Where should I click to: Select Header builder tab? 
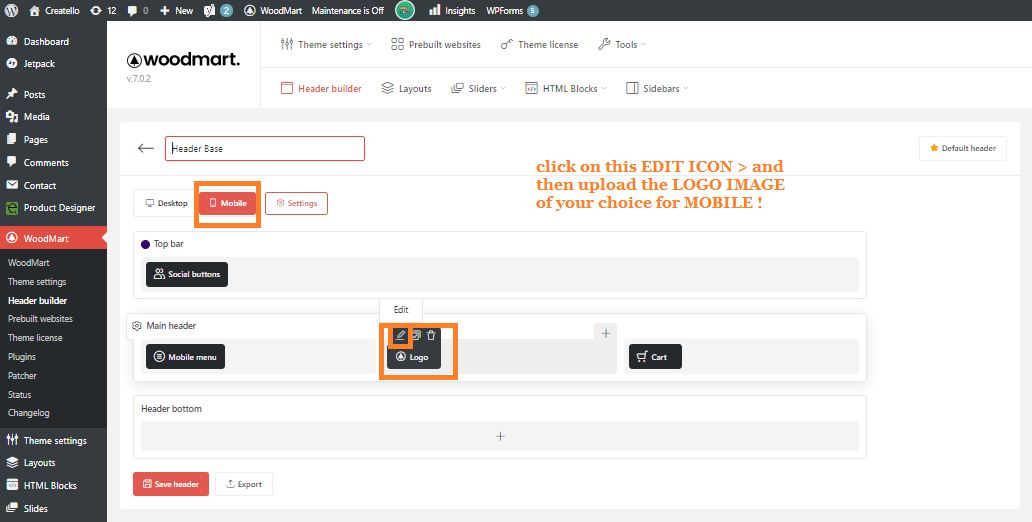(x=321, y=88)
